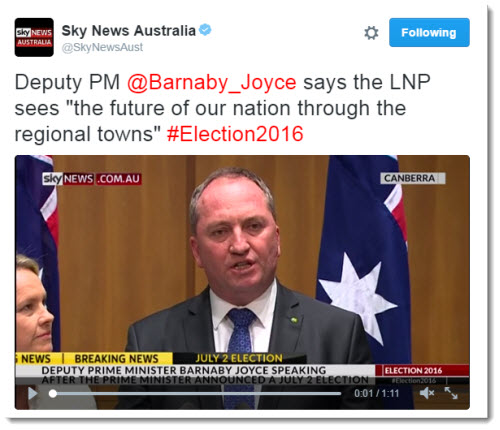Expand the video to fullscreen
500x430 pixels.
(x=451, y=393)
